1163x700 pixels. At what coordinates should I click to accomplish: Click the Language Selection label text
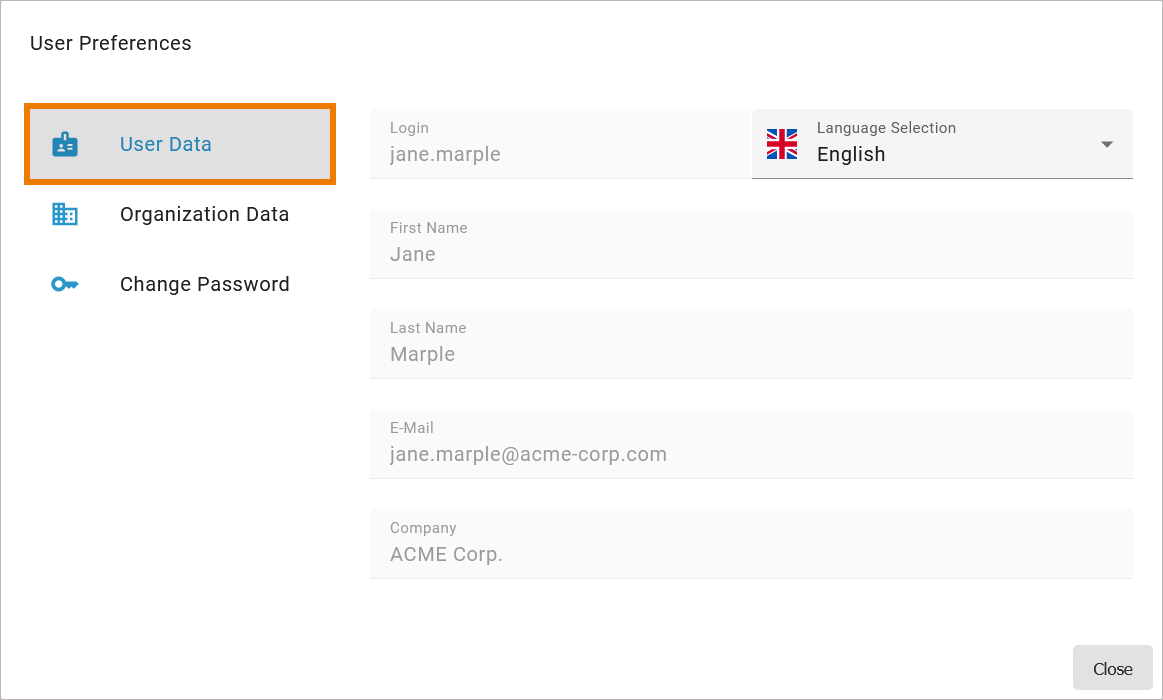tap(886, 128)
